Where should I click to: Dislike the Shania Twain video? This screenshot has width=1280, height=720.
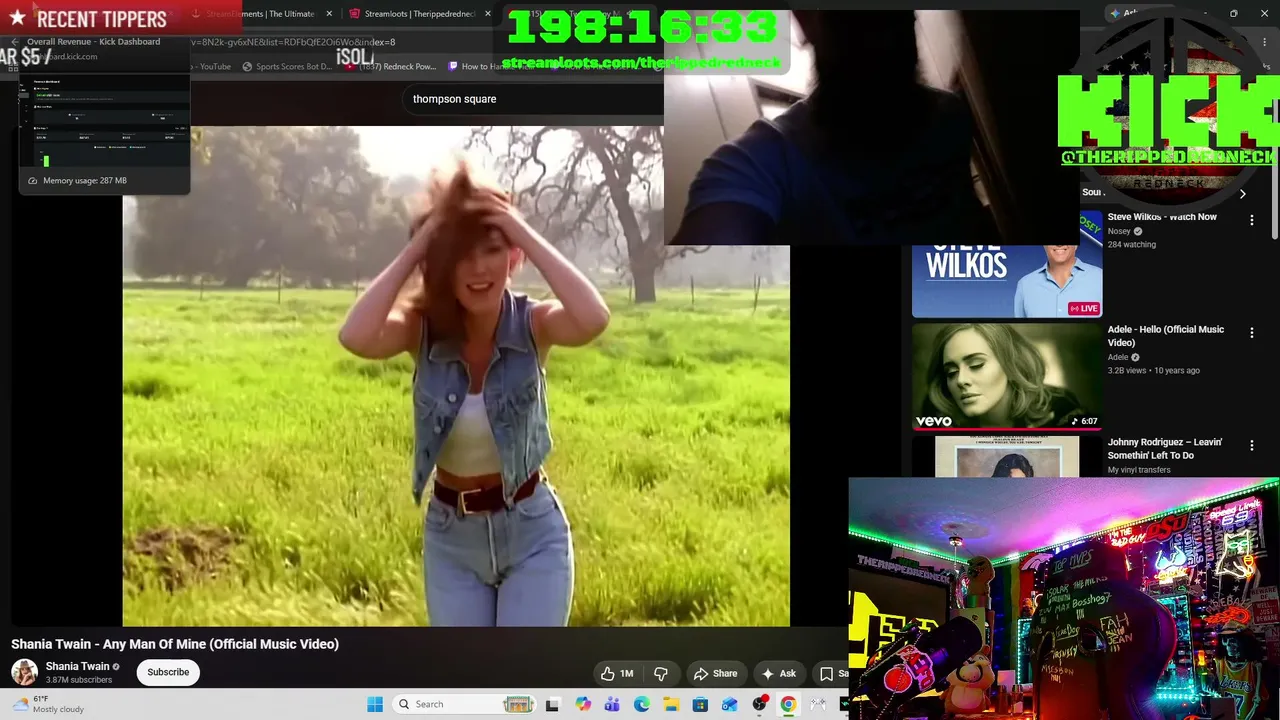pyautogui.click(x=661, y=674)
